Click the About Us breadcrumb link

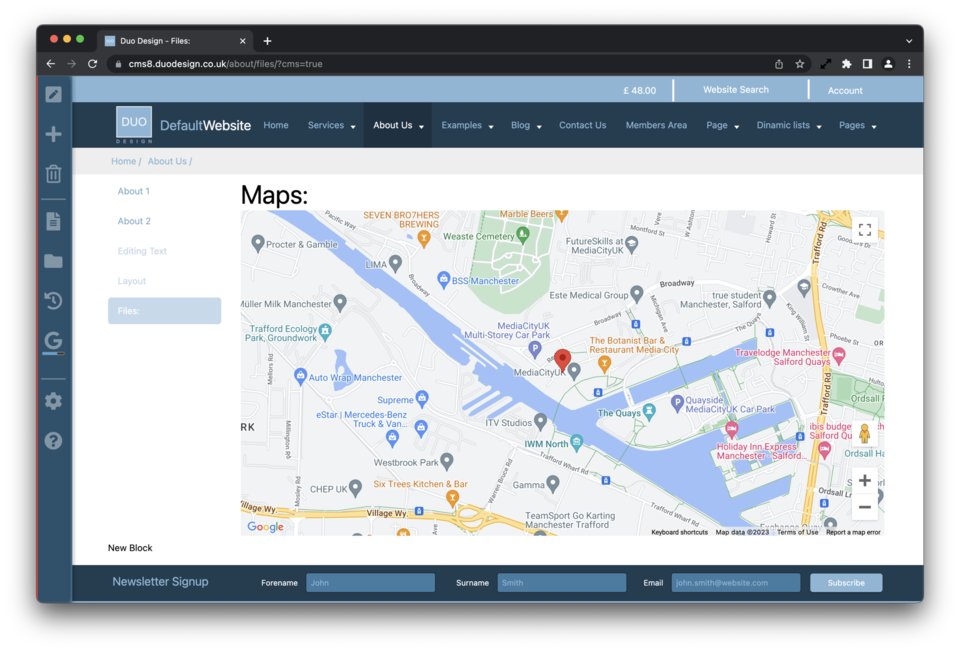pyautogui.click(x=167, y=161)
